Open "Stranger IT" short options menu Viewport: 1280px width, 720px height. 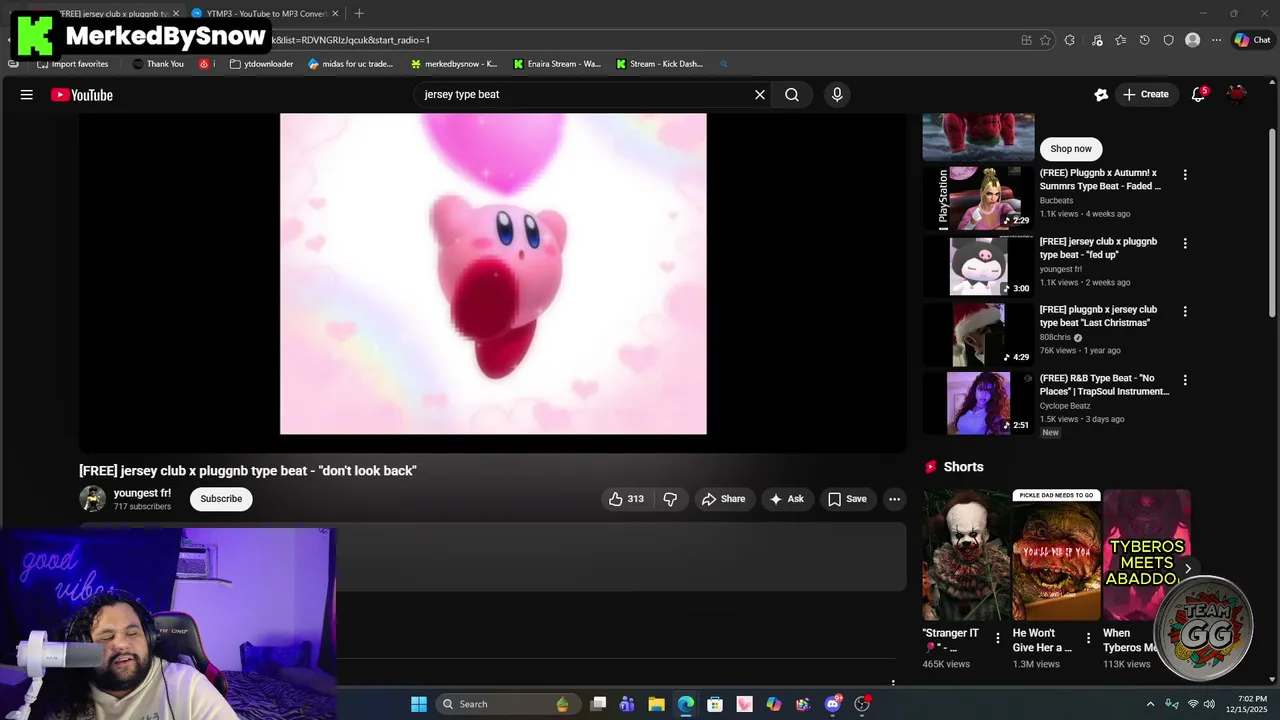[x=997, y=638]
